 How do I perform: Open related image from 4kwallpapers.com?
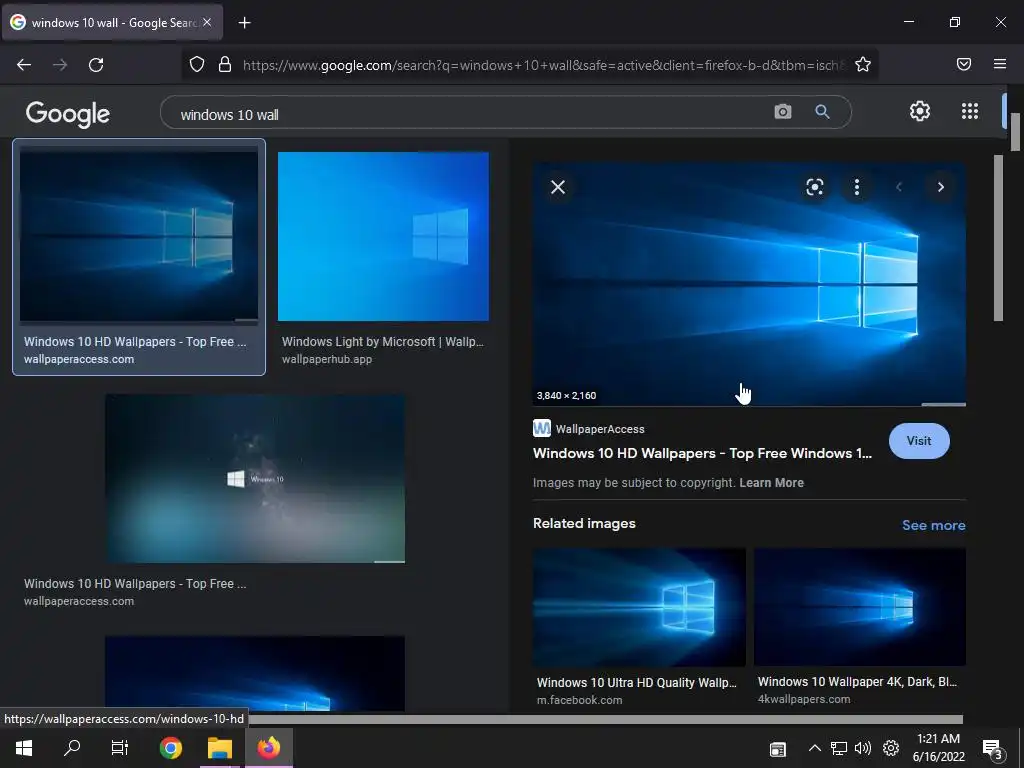(x=859, y=607)
